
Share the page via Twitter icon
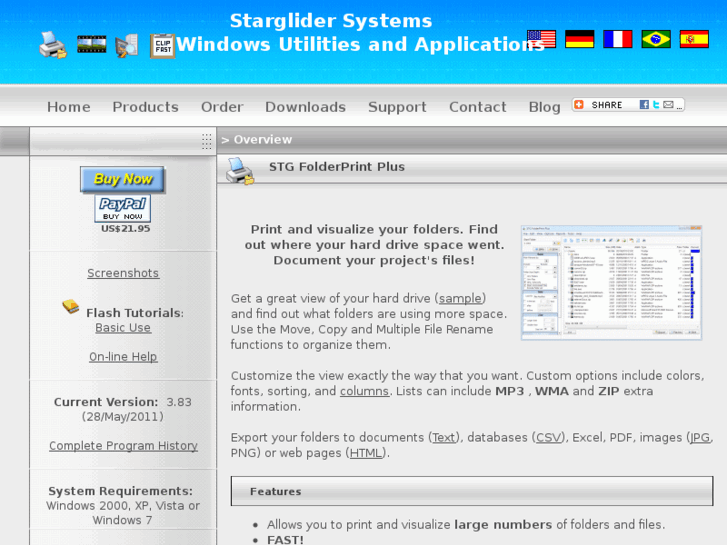click(x=656, y=105)
